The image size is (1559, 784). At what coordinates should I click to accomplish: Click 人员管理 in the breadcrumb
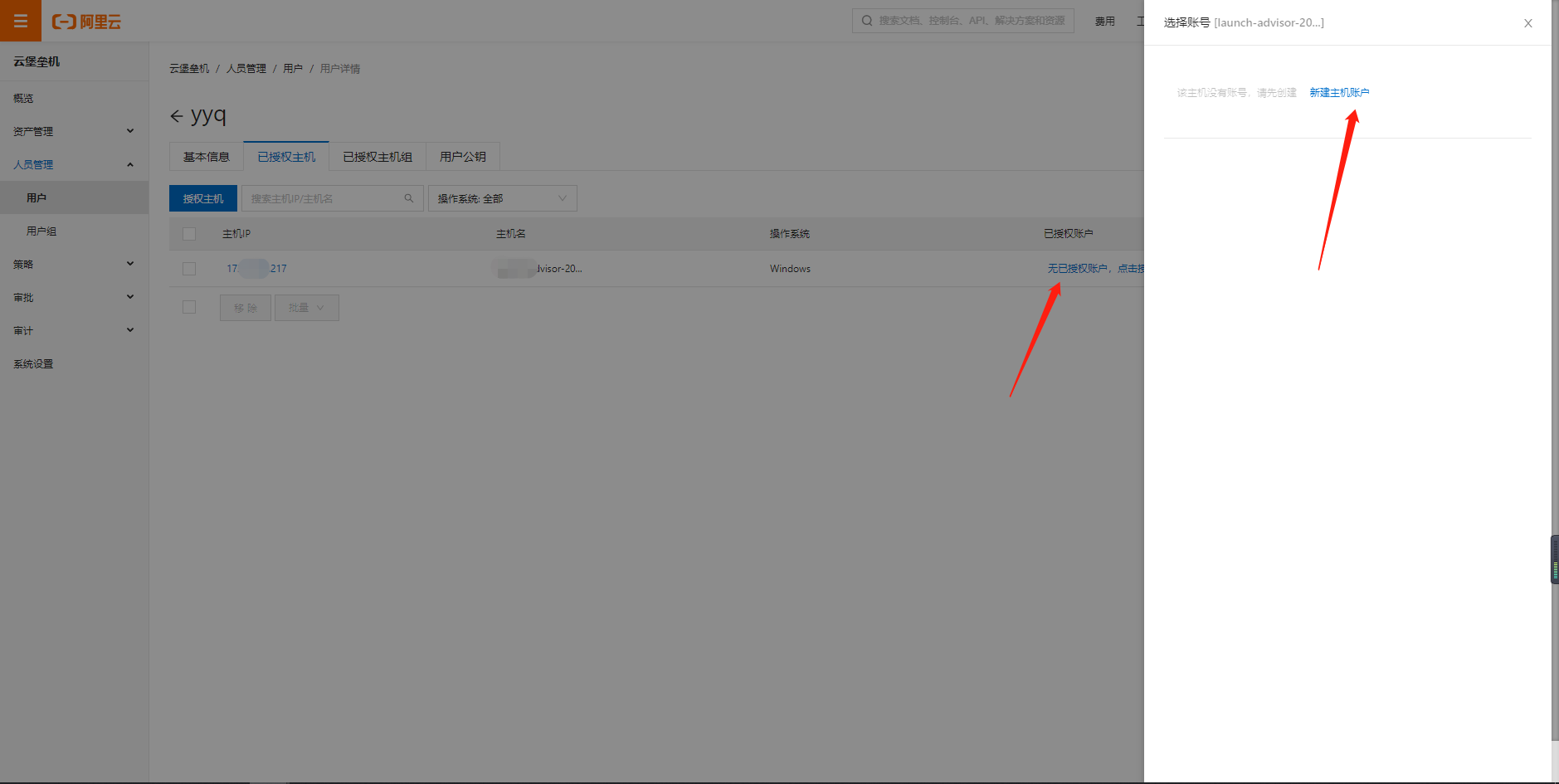[x=246, y=69]
